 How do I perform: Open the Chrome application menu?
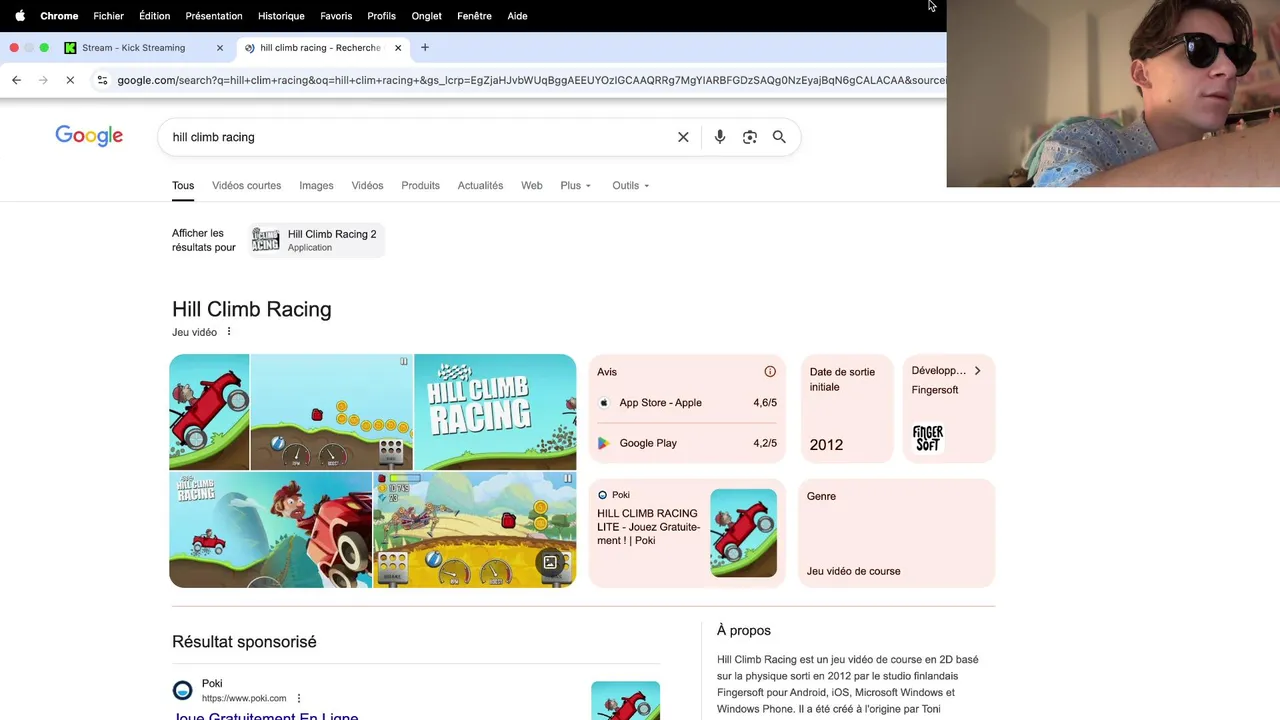tap(59, 16)
